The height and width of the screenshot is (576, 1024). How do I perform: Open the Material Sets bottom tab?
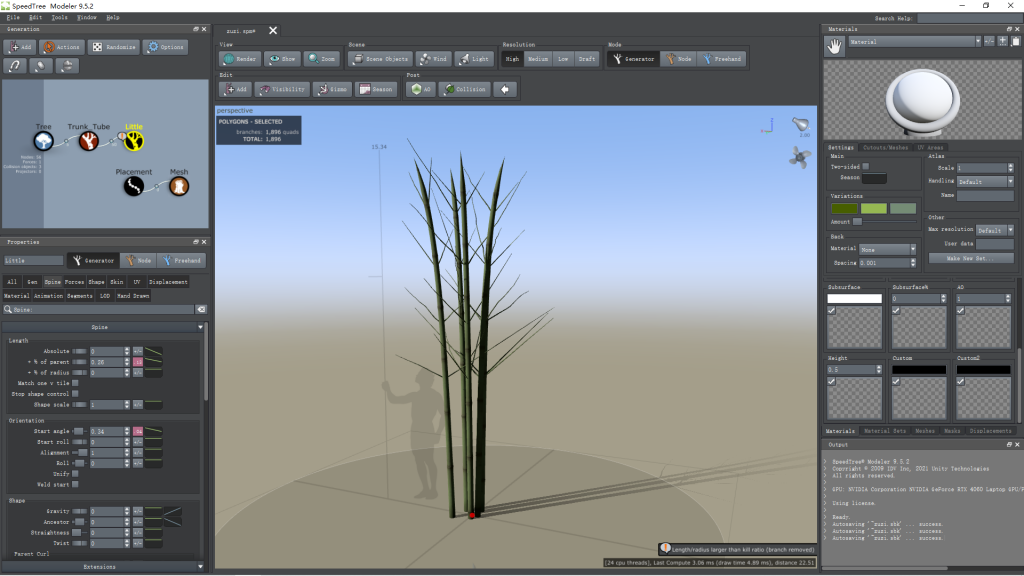pyautogui.click(x=885, y=431)
